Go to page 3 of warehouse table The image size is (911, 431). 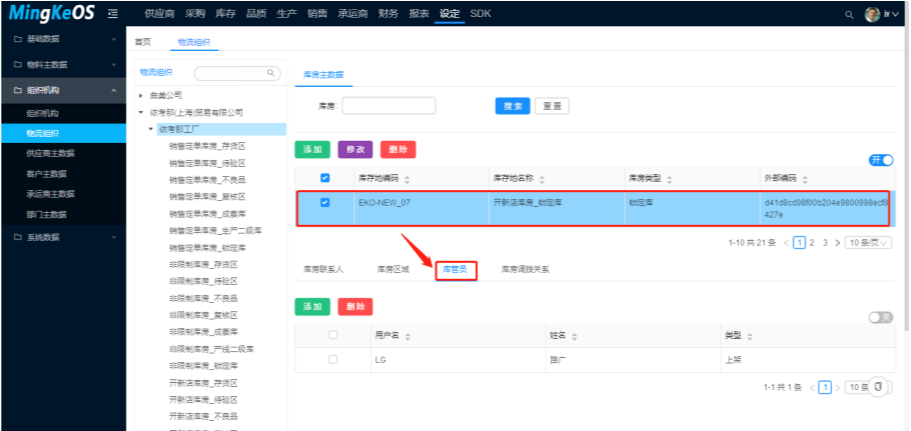825,243
